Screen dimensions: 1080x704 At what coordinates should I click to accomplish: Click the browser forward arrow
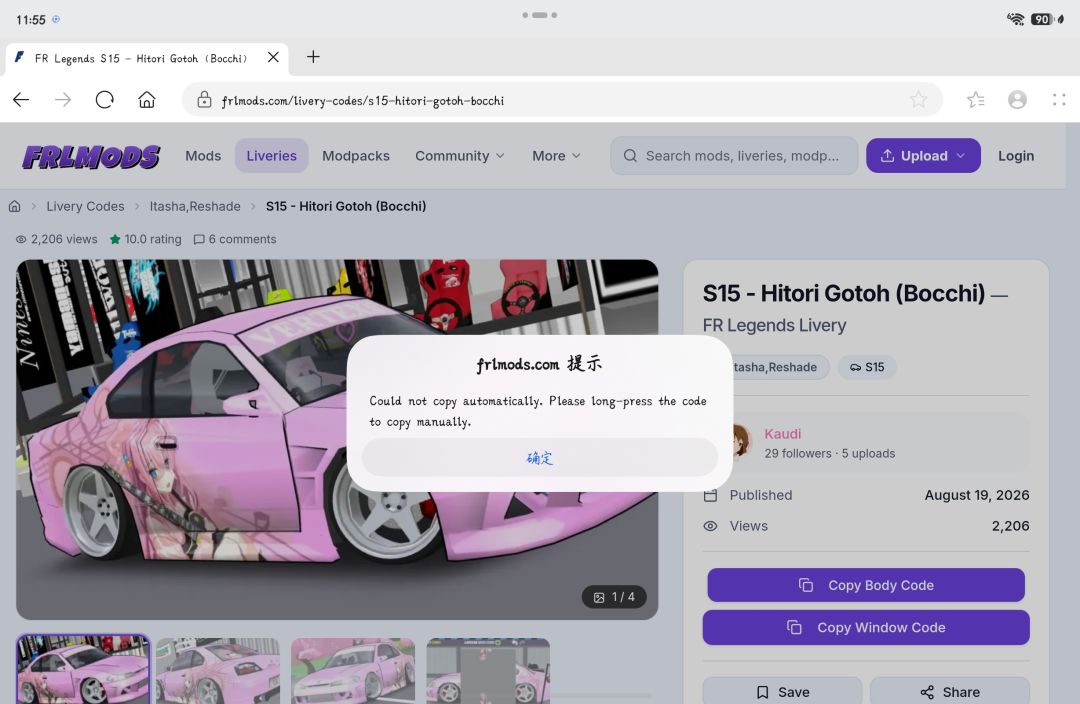point(63,100)
